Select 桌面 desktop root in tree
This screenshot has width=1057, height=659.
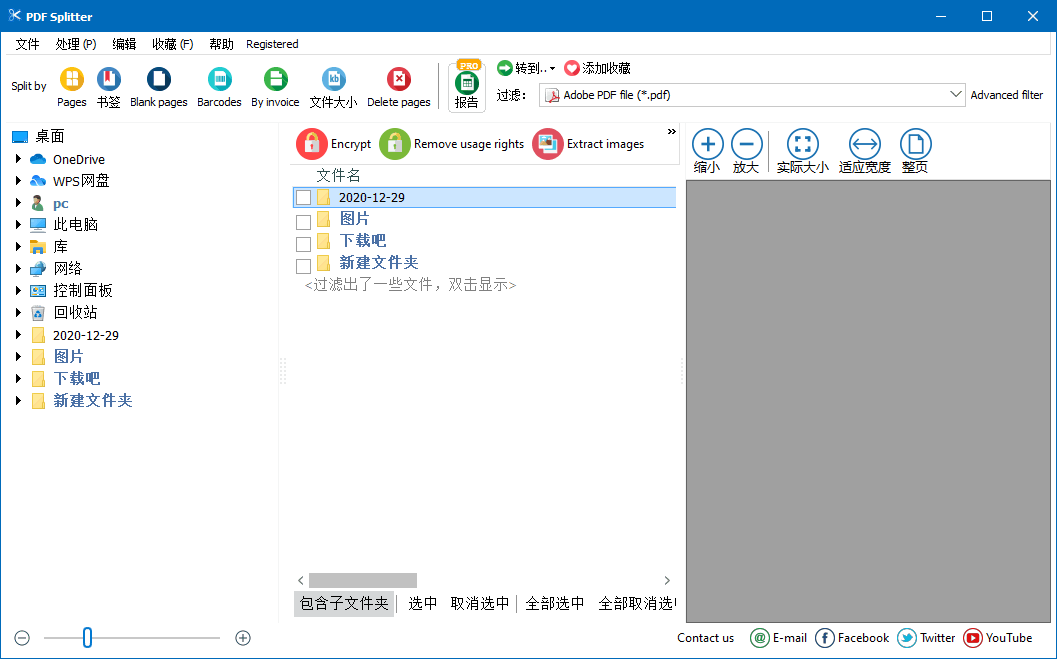(x=49, y=137)
